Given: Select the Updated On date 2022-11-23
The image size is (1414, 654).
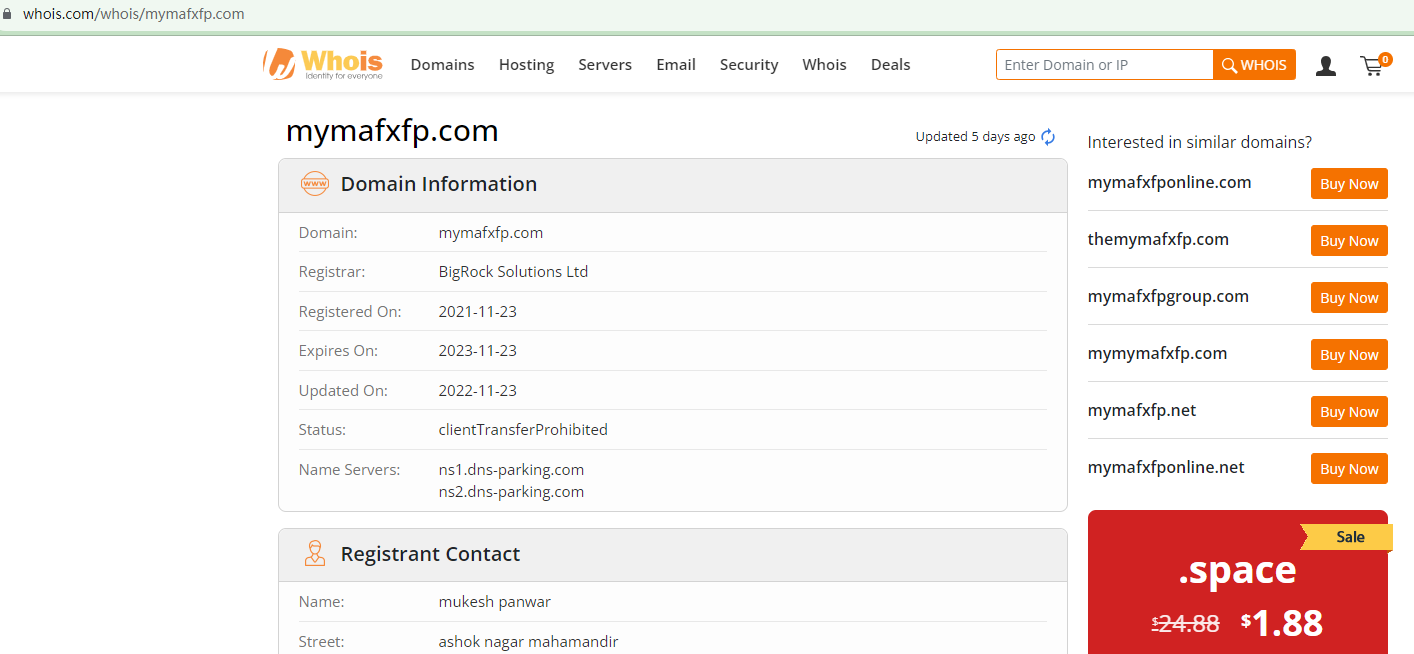Looking at the screenshot, I should point(477,391).
